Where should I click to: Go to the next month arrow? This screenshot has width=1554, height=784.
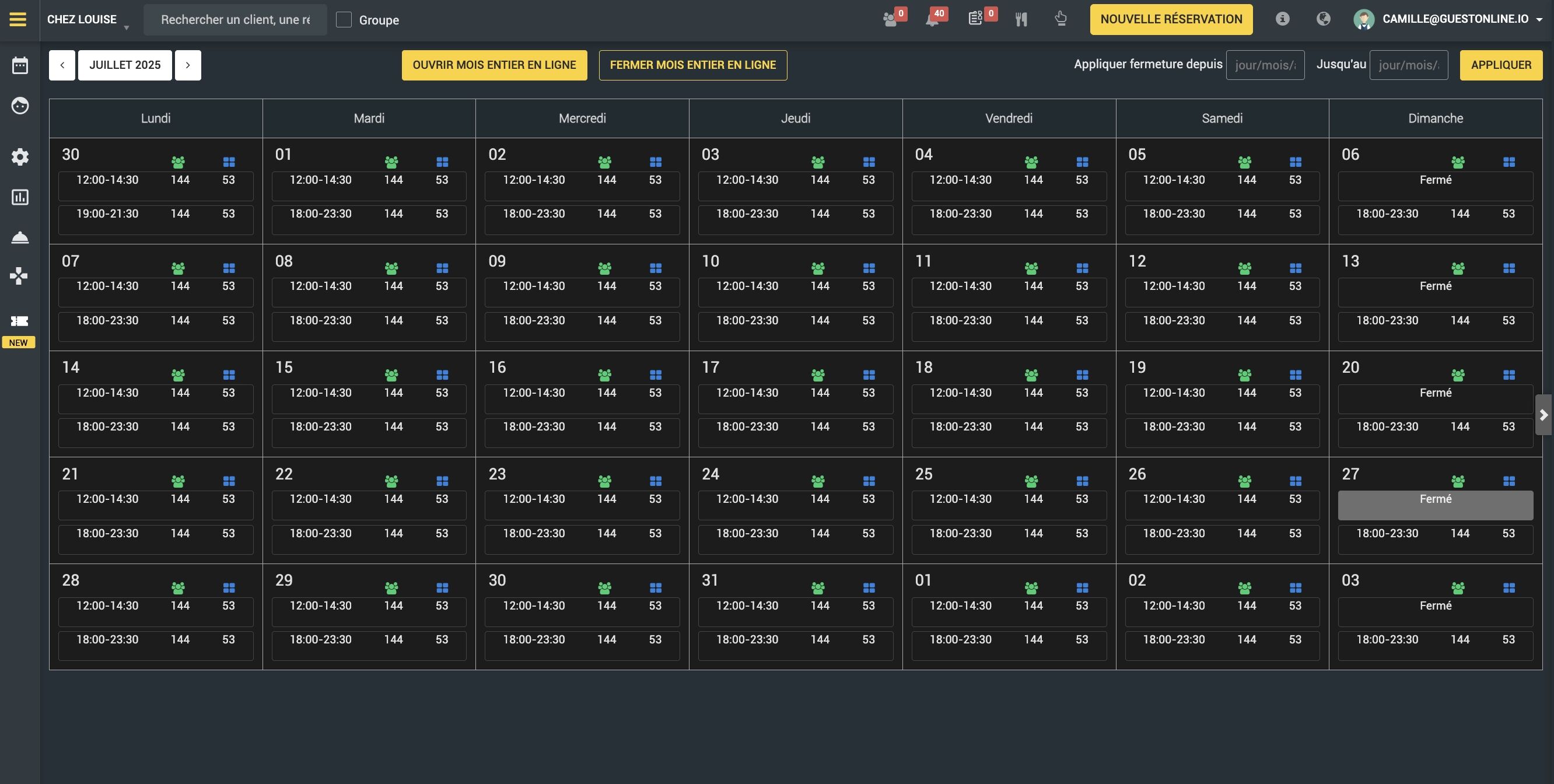[x=188, y=65]
